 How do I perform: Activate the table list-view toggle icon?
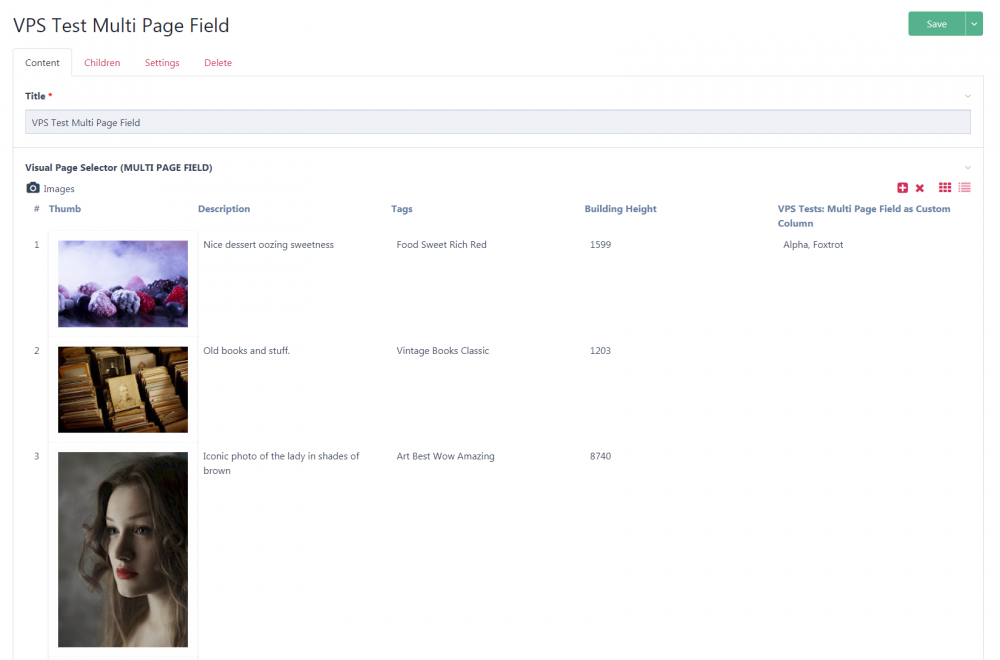coord(964,187)
